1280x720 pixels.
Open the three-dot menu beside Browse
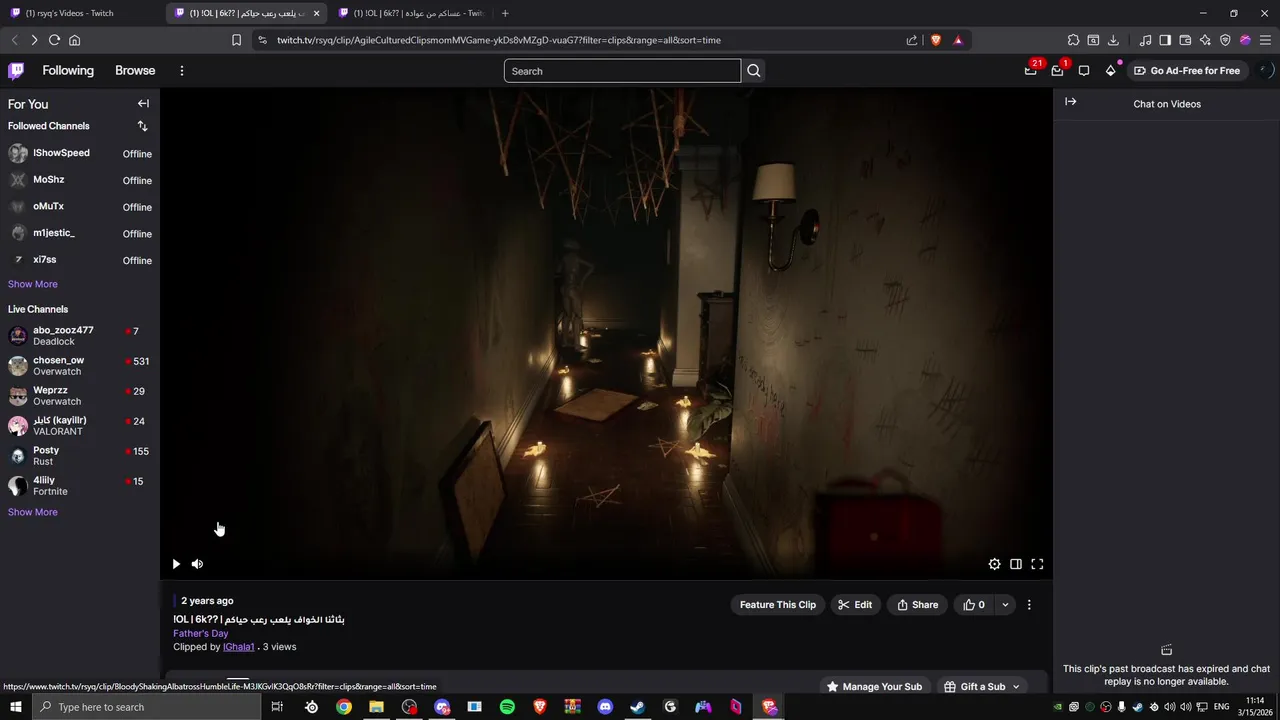pos(181,71)
